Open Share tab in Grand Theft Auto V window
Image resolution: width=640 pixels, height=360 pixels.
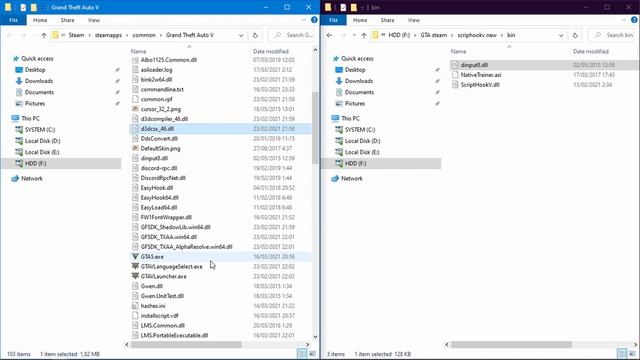[67, 20]
